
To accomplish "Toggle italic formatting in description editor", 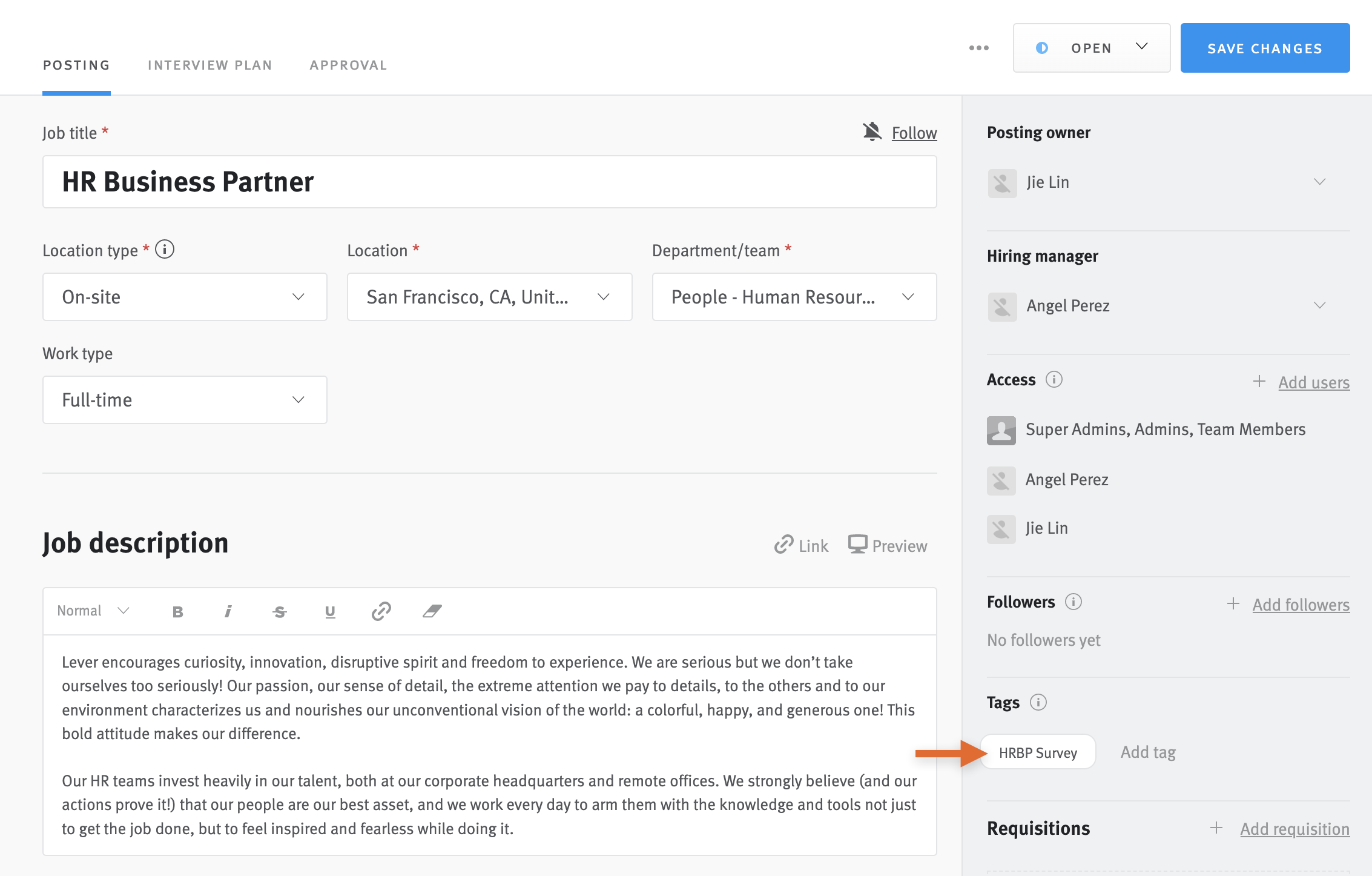I will pyautogui.click(x=228, y=611).
